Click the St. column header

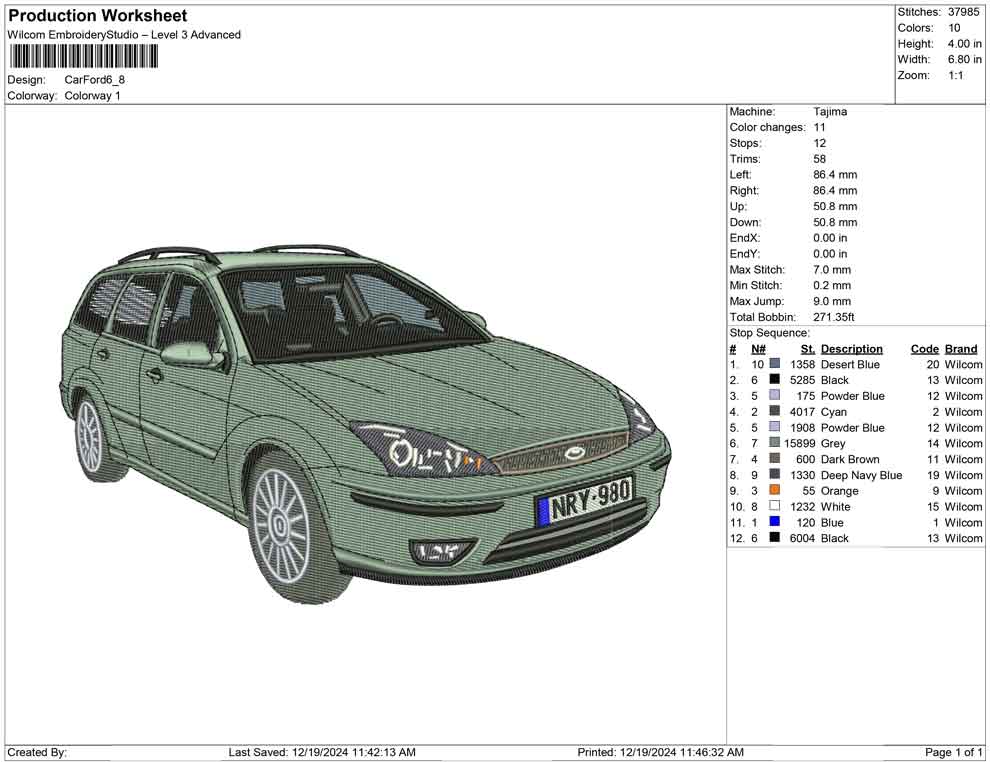coord(808,349)
